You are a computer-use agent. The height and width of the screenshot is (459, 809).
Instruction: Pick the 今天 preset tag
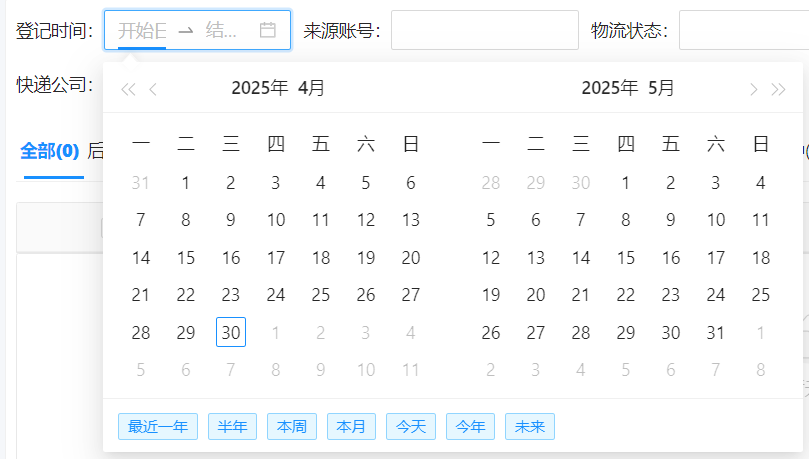(411, 427)
